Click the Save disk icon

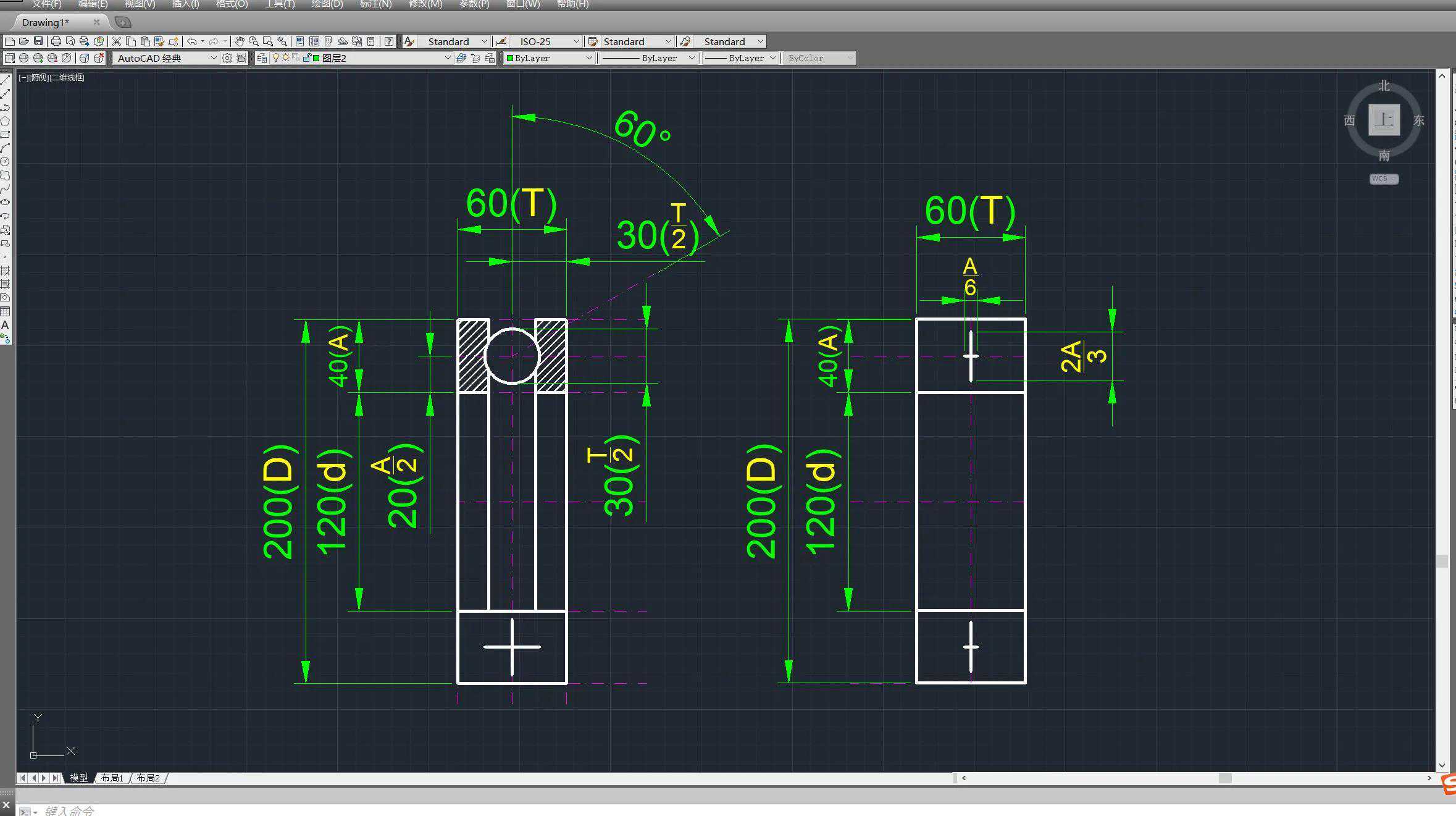38,41
